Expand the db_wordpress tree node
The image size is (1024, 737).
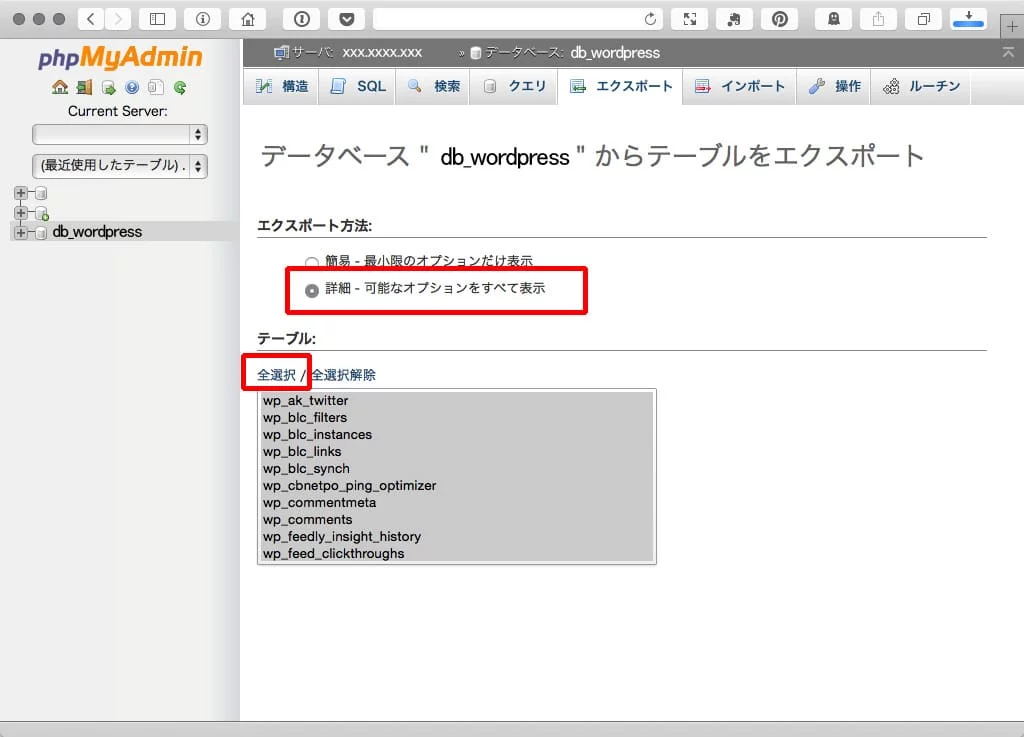(21, 232)
